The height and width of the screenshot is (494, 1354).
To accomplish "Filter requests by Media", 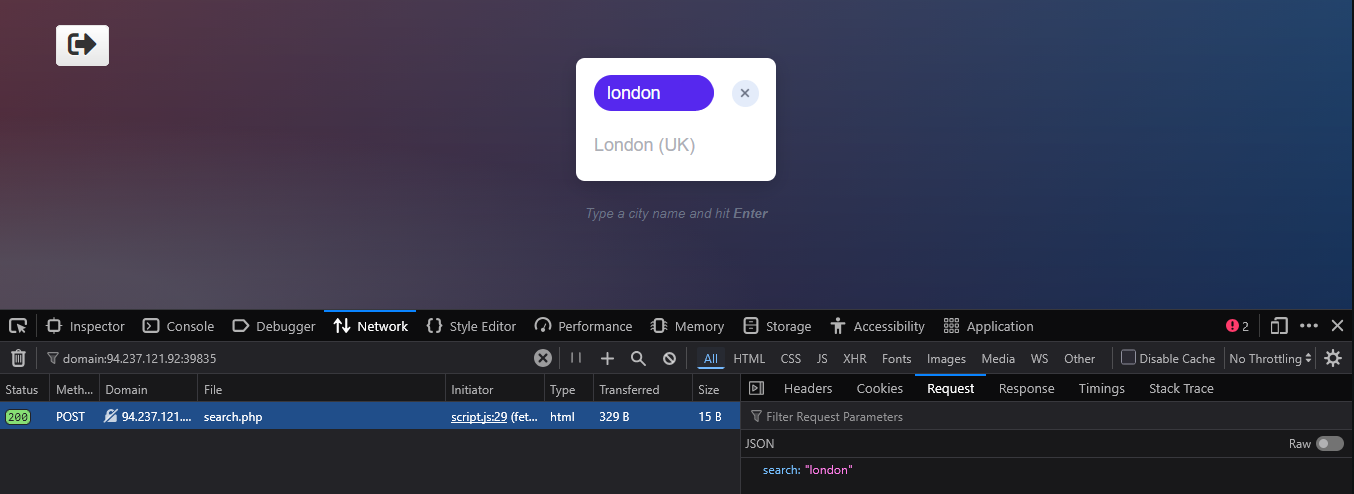I will (998, 358).
